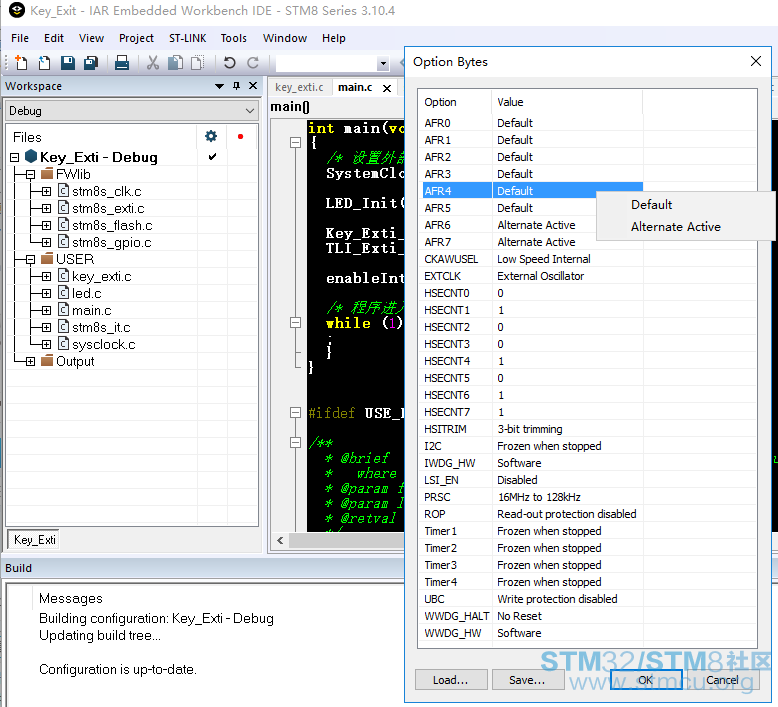Click the New Document toolbar icon
Image resolution: width=778 pixels, height=707 pixels.
[21, 63]
